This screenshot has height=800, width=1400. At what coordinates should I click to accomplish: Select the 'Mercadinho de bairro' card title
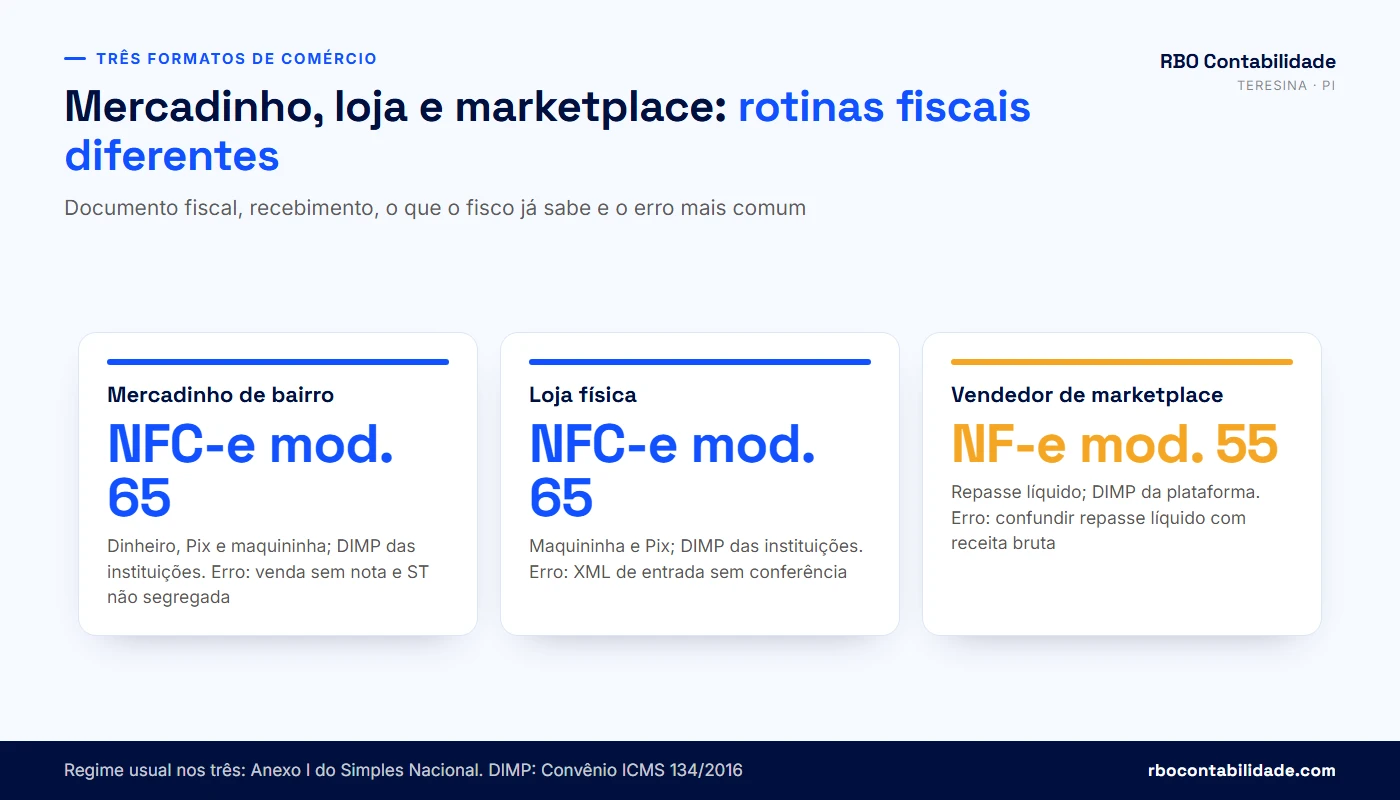point(220,395)
